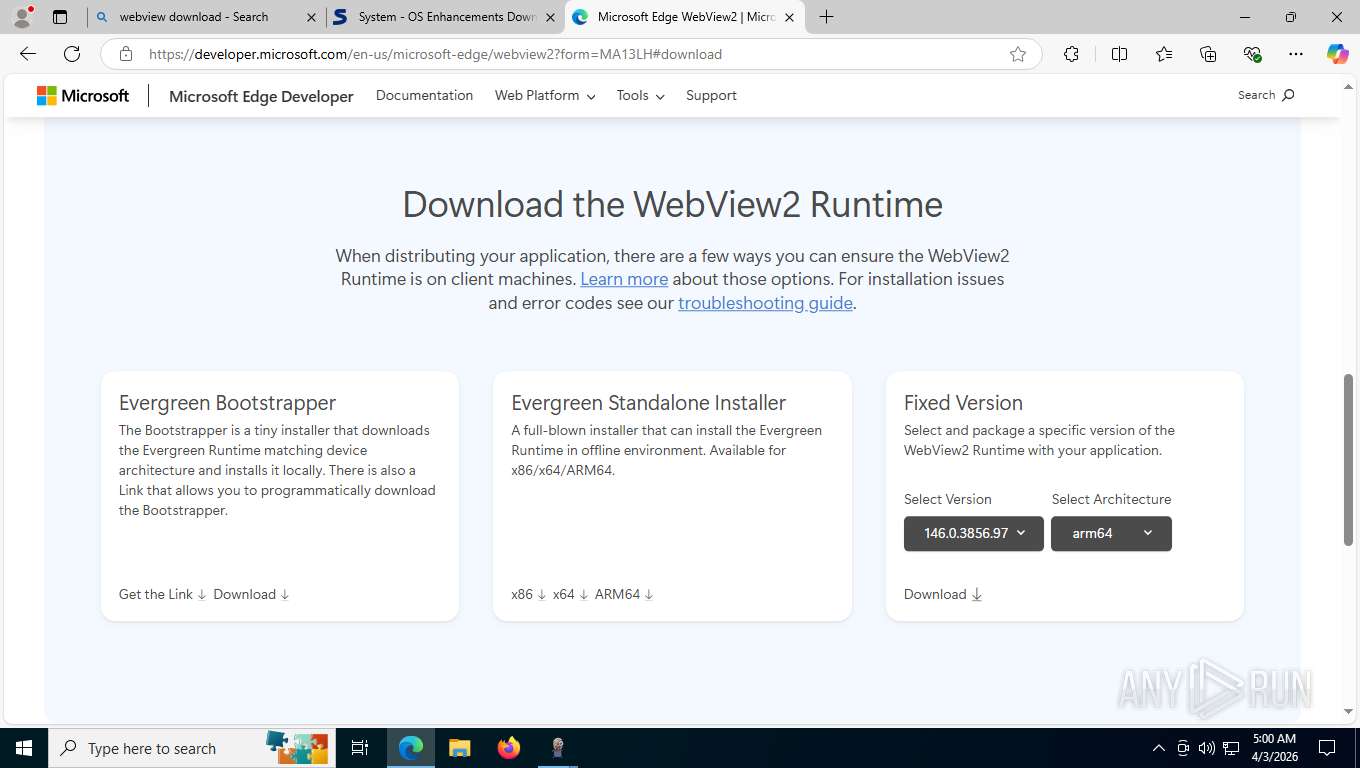The width and height of the screenshot is (1360, 768).
Task: Click the Fixed Version heading
Action: pos(963,403)
